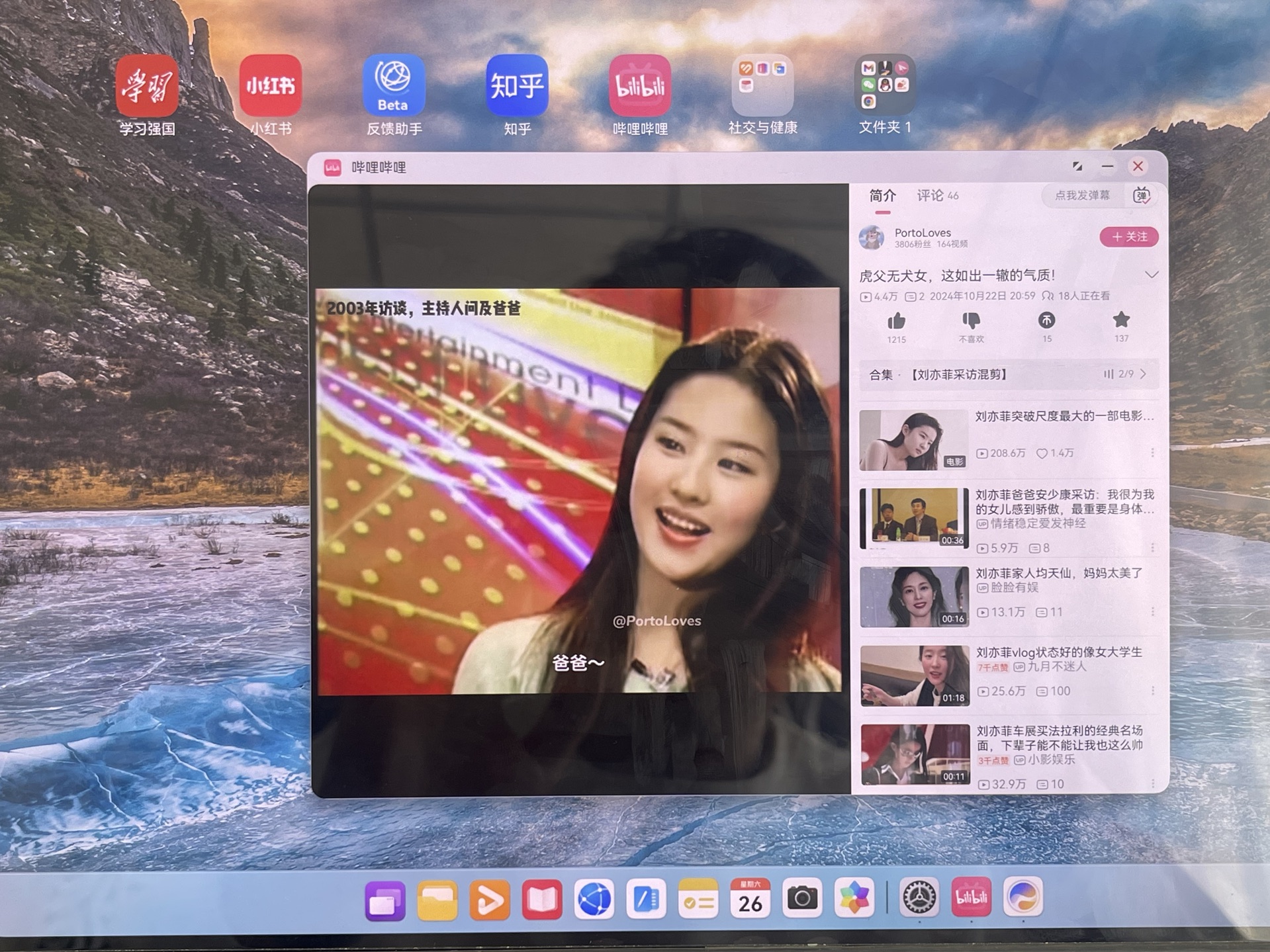
Task: Click the bilibili icon in the dock
Action: [972, 897]
